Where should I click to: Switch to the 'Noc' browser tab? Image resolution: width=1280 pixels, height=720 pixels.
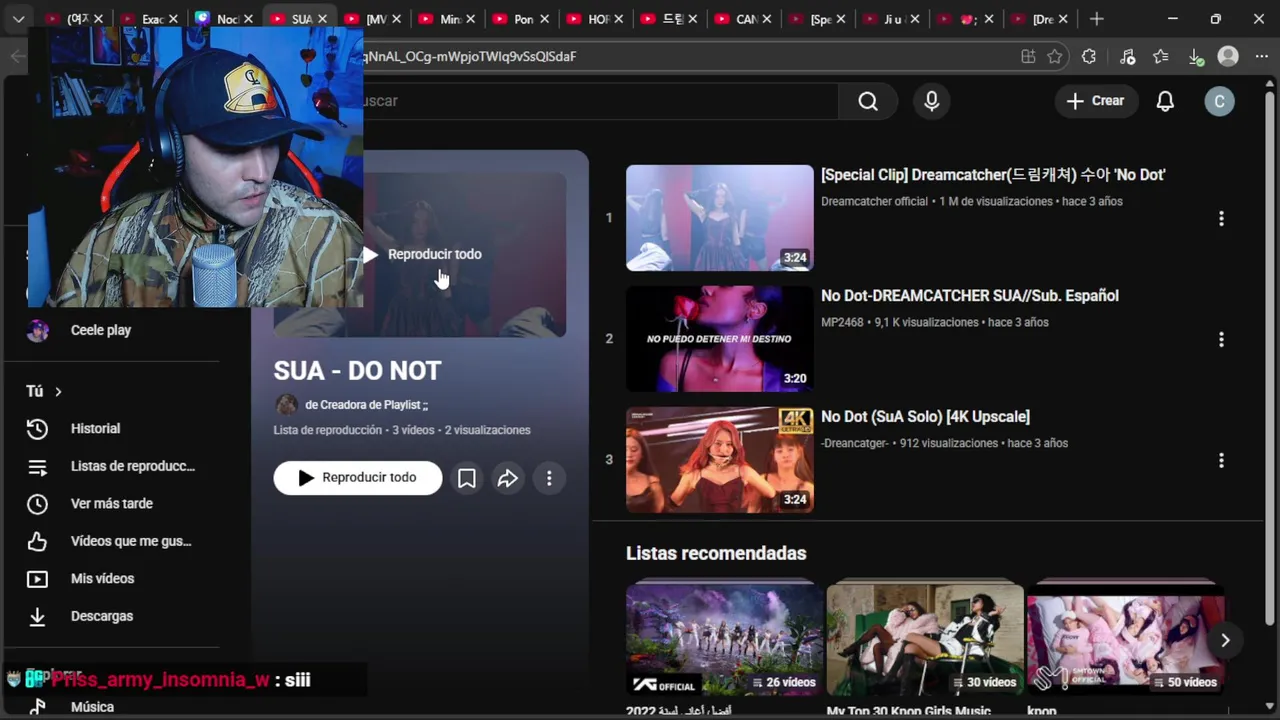pos(227,19)
